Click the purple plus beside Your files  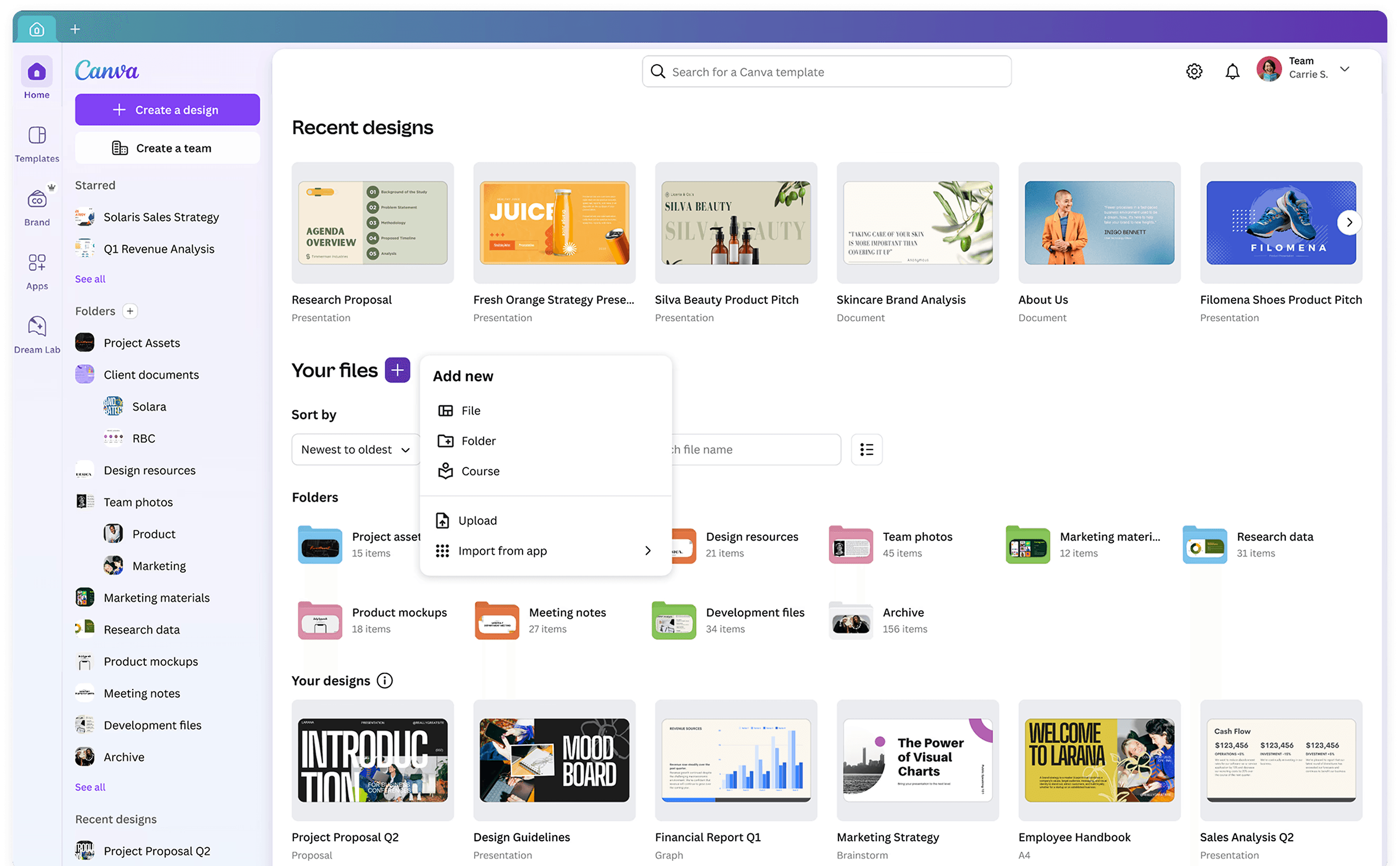397,371
